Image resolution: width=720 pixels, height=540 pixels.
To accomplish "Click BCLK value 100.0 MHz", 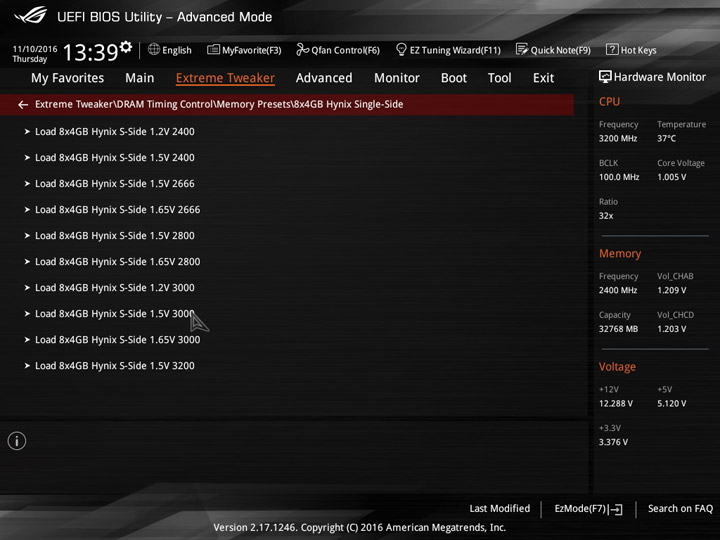I will click(619, 177).
